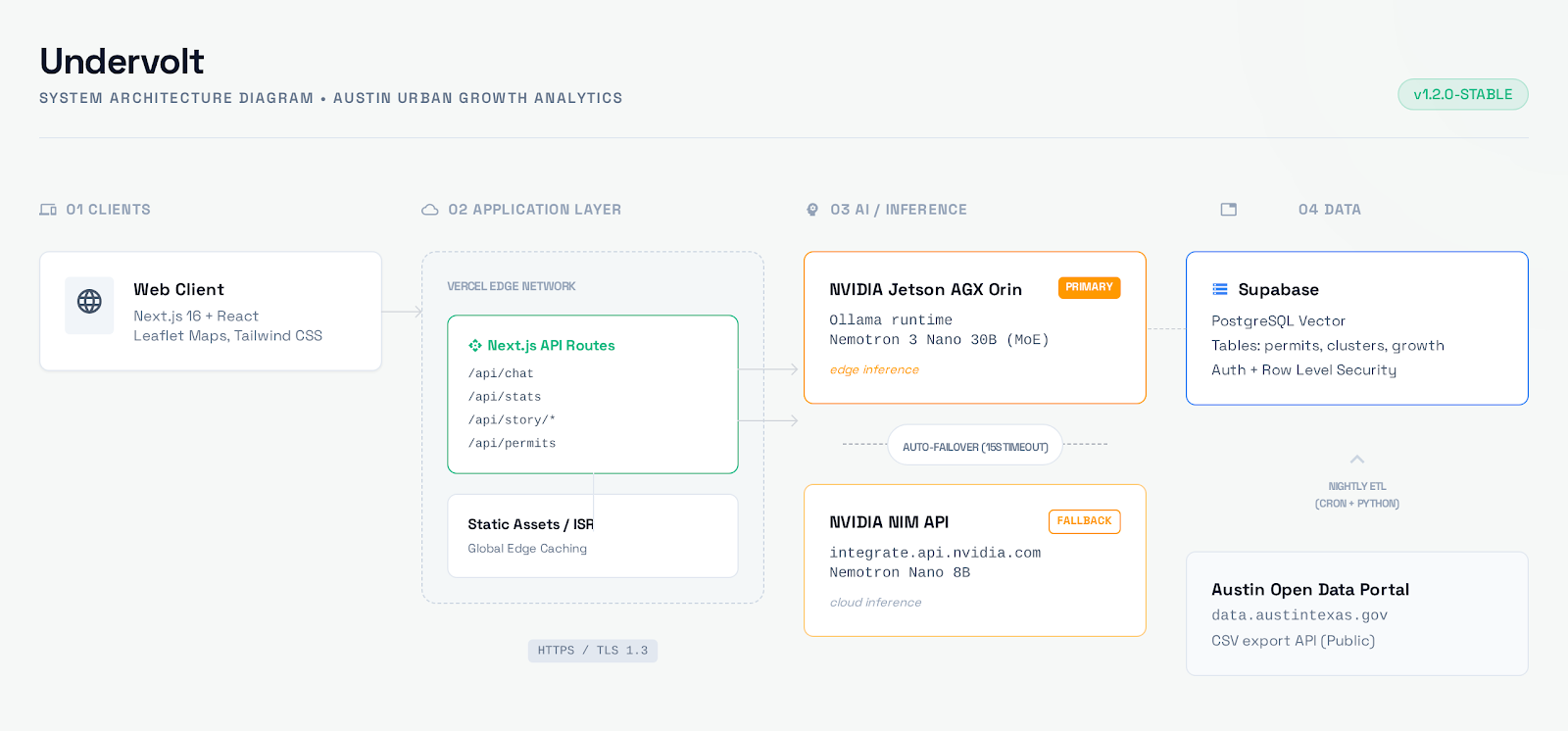Open the data.austintexas.gov link

tap(1299, 615)
